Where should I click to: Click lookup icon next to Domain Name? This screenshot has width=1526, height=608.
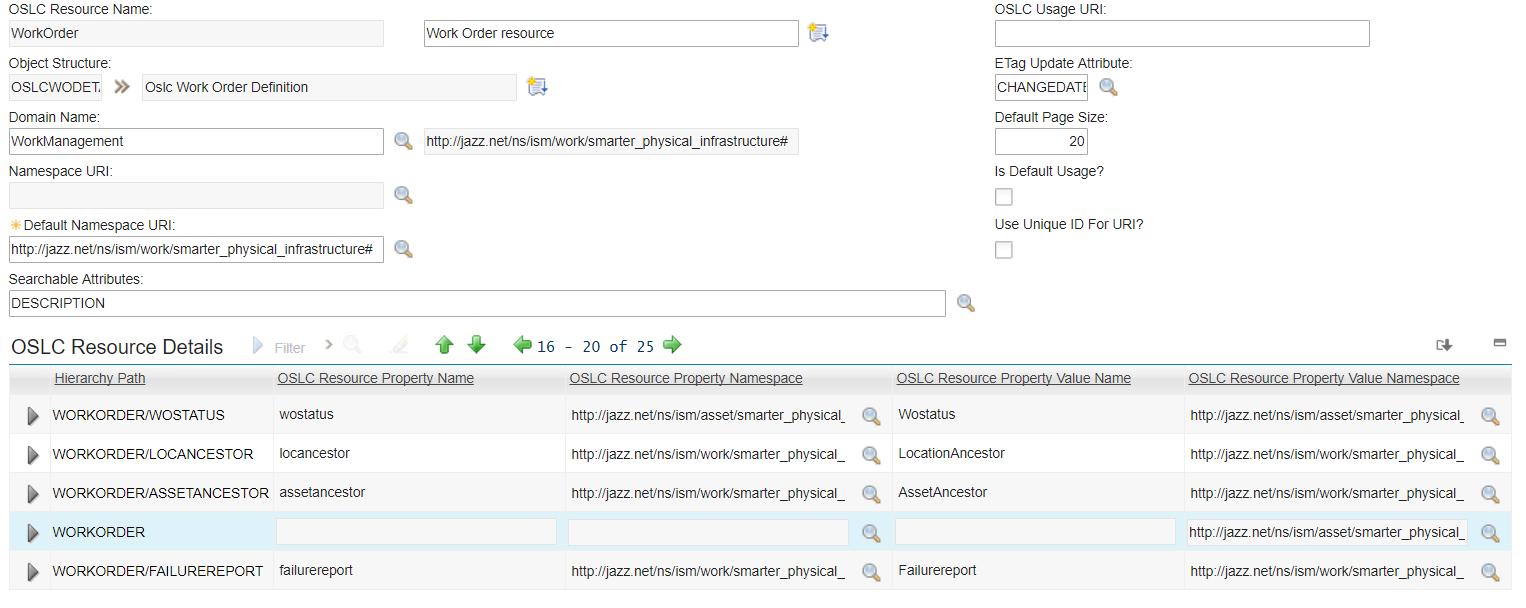tap(403, 141)
